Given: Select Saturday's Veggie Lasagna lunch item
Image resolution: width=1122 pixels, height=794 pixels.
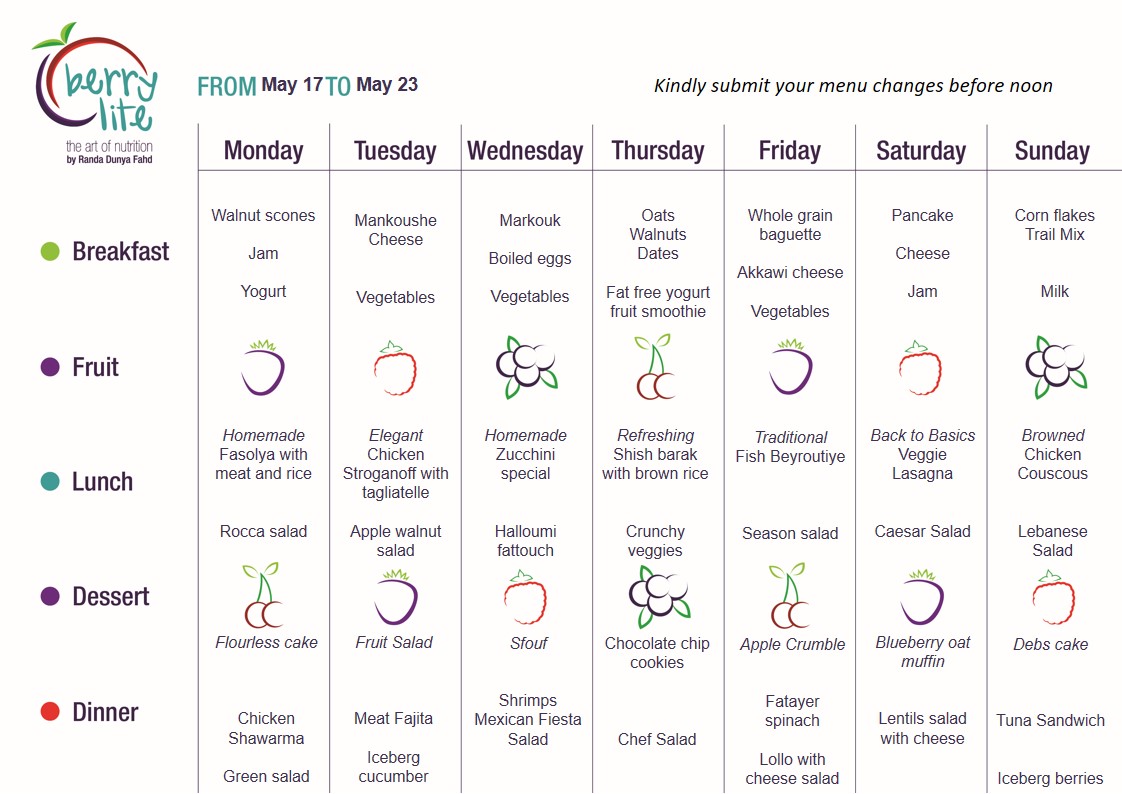Looking at the screenshot, I should [x=922, y=464].
